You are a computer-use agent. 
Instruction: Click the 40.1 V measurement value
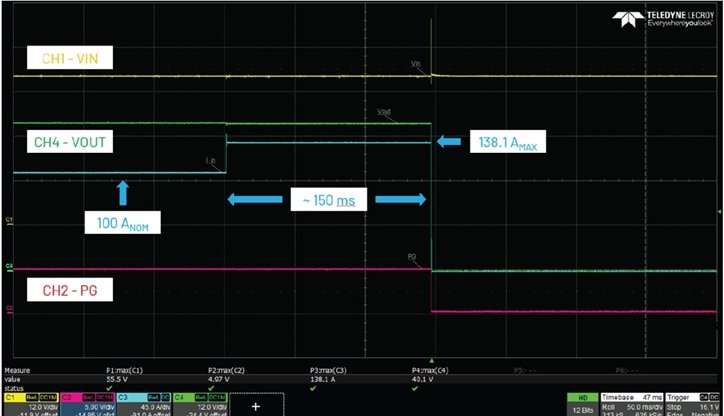point(422,379)
